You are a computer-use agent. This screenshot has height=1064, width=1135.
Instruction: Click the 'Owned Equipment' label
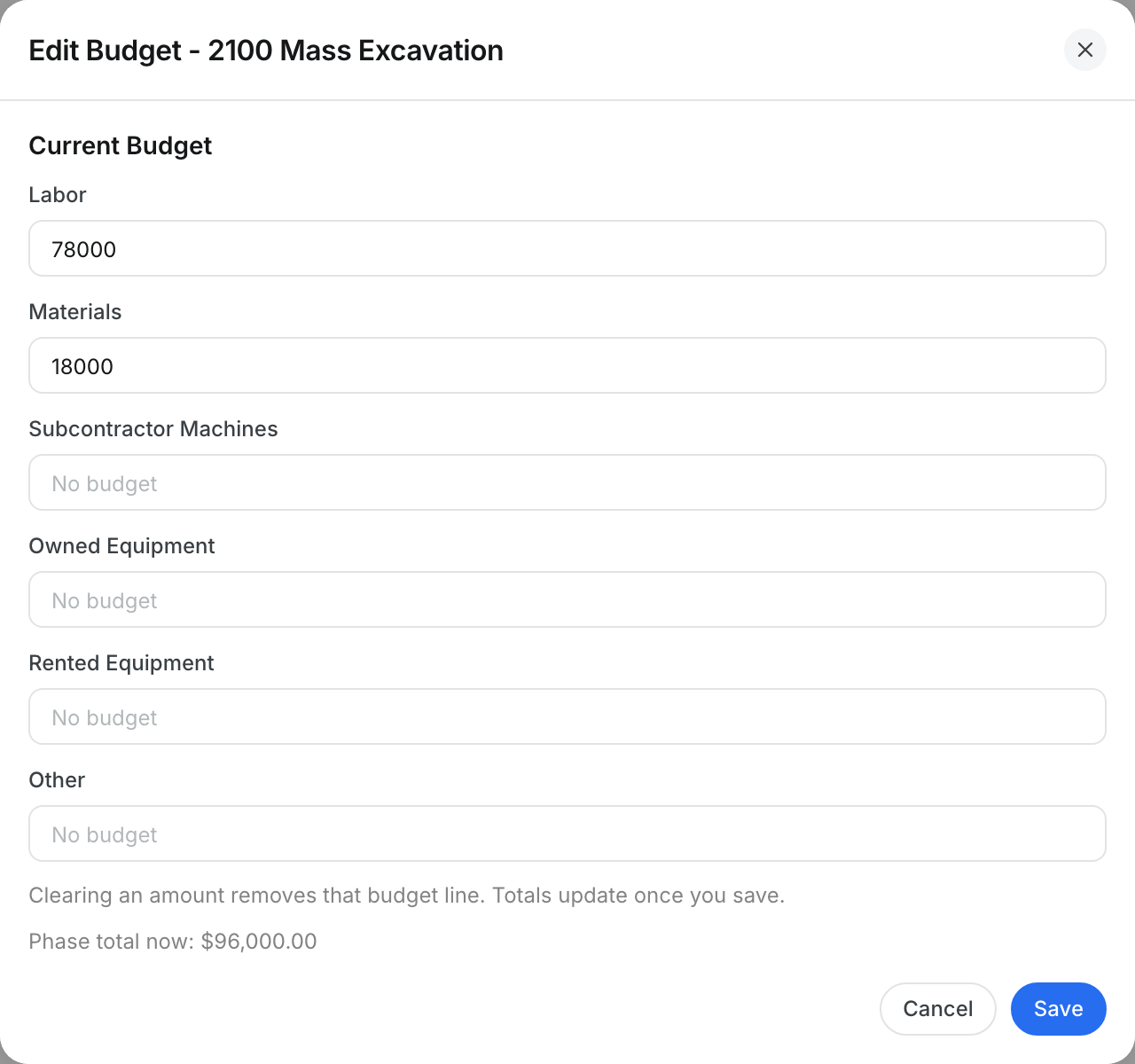[x=121, y=546]
